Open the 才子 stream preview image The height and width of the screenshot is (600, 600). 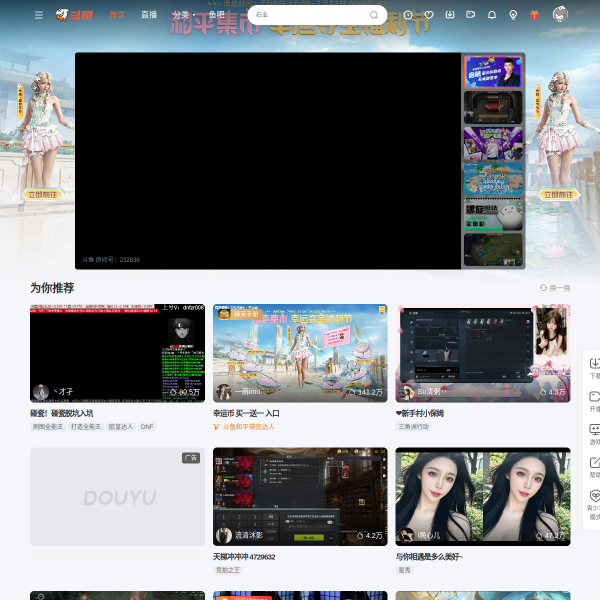click(x=117, y=353)
